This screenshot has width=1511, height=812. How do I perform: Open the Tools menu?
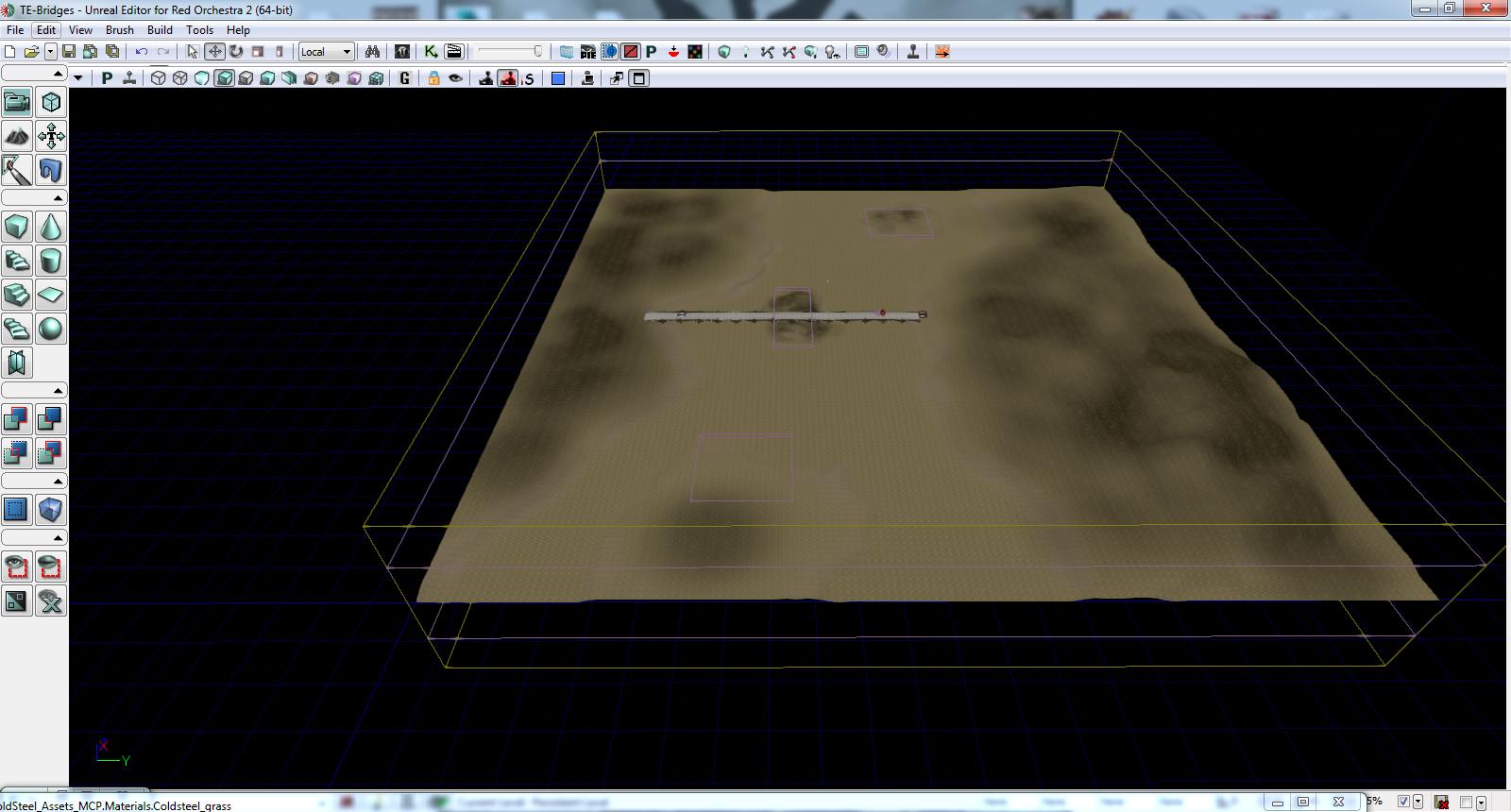coord(199,30)
